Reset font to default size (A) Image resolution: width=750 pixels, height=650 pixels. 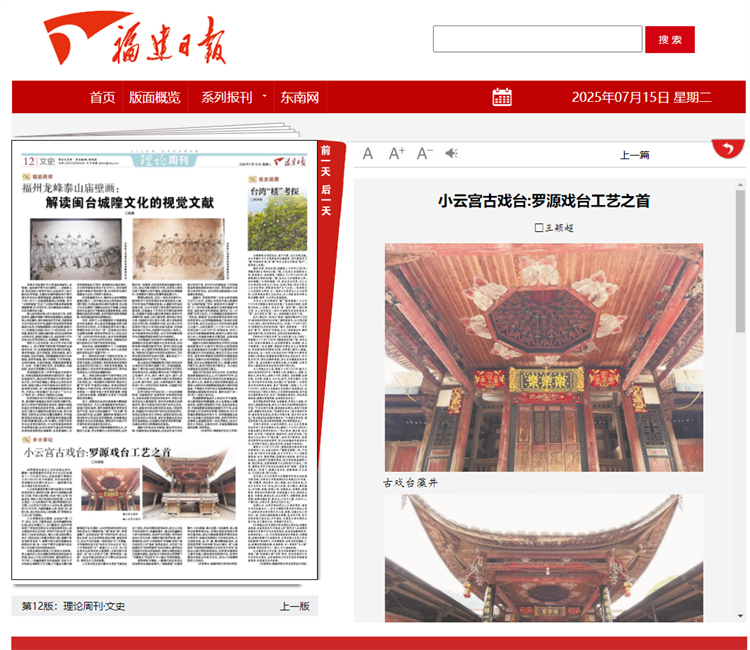[368, 153]
